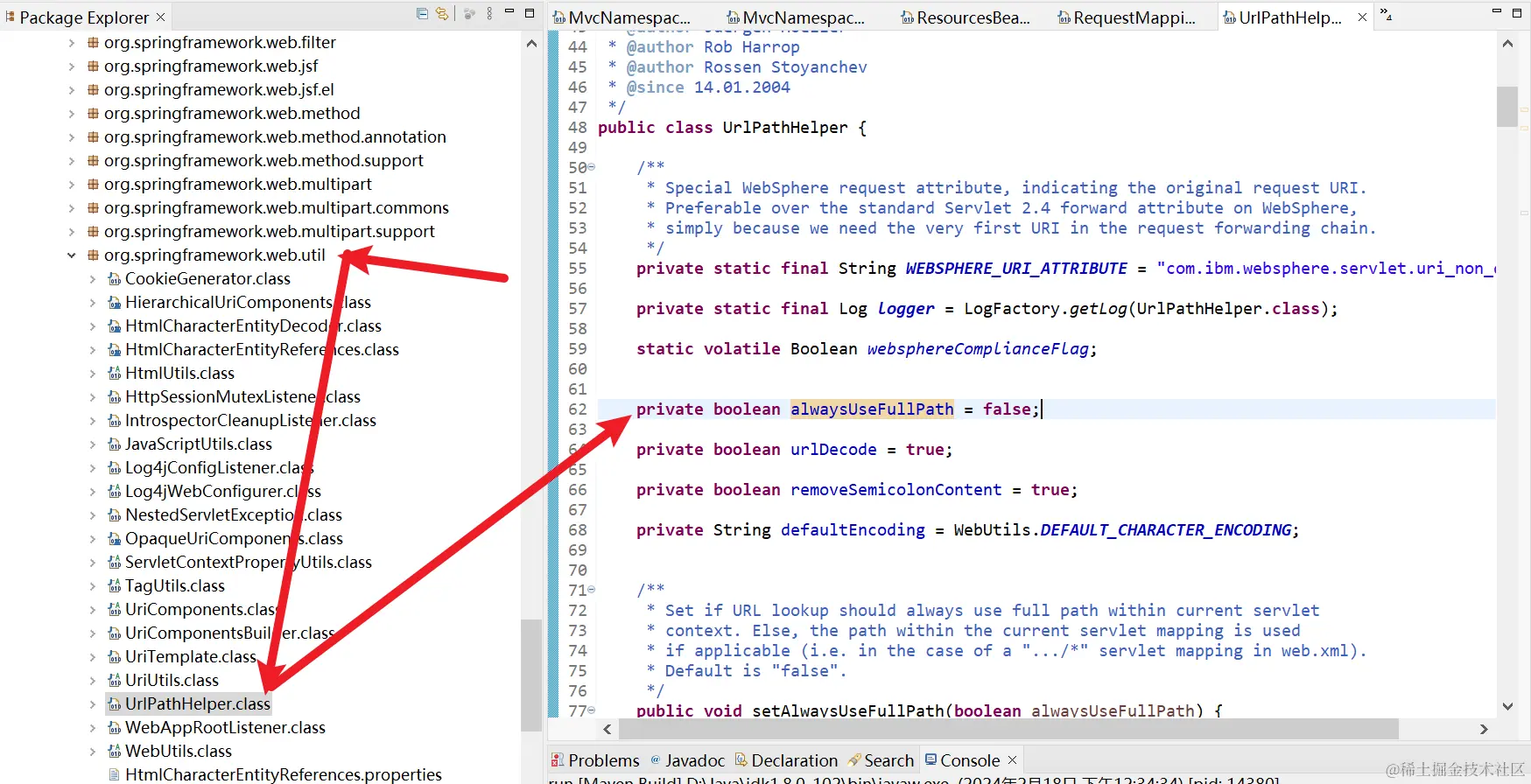Select IntrospectorCleanupListener.class in the tree
This screenshot has height=784, width=1531.
250,421
